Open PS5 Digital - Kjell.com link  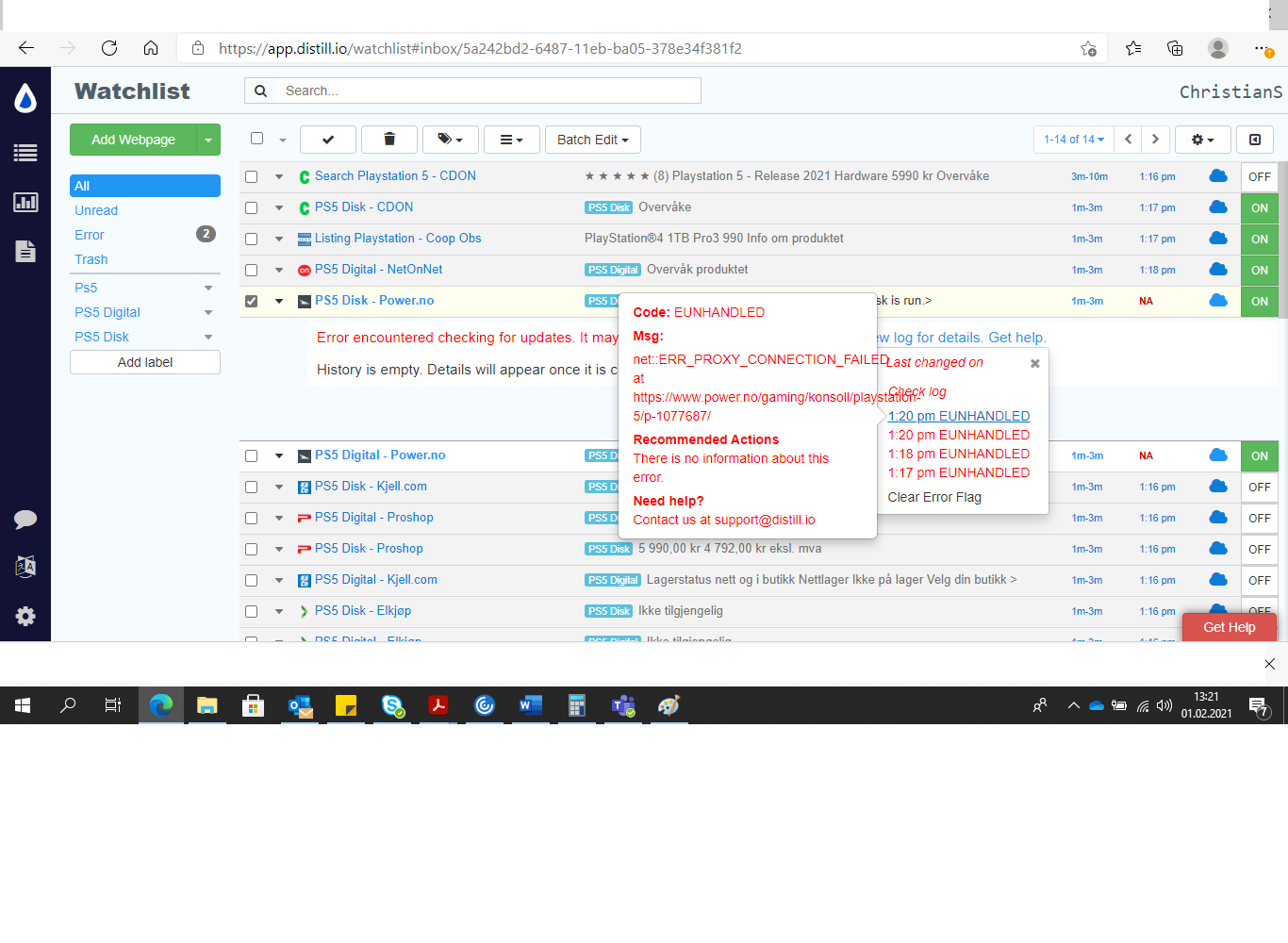[x=376, y=580]
